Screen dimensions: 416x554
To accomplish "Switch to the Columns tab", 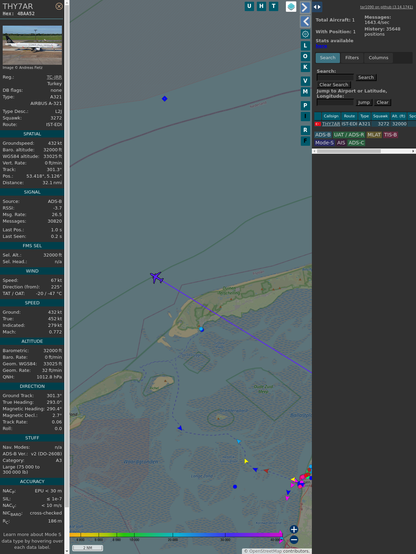I will click(378, 58).
